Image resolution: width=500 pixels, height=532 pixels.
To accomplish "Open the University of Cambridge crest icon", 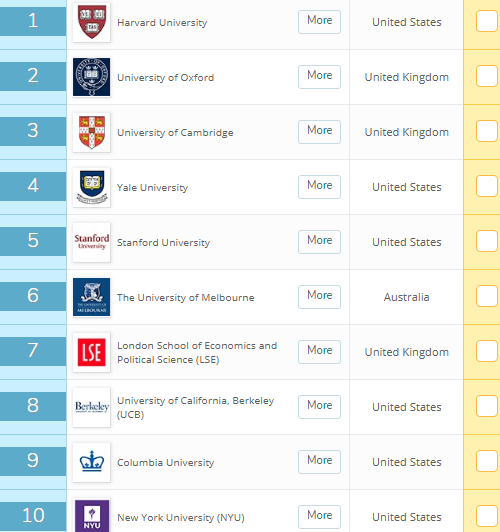I will click(92, 132).
